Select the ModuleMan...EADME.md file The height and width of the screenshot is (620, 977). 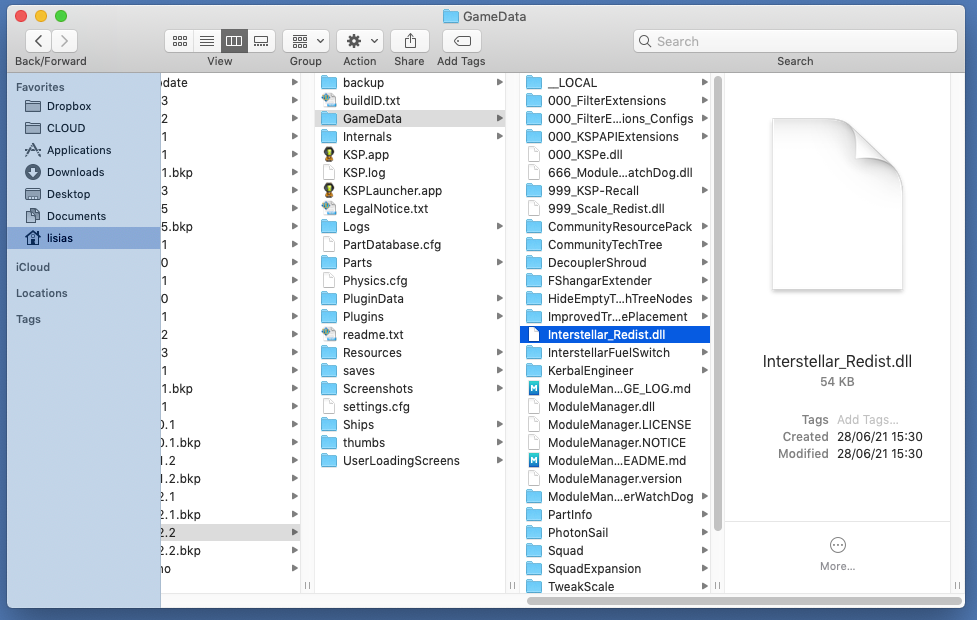(x=614, y=460)
